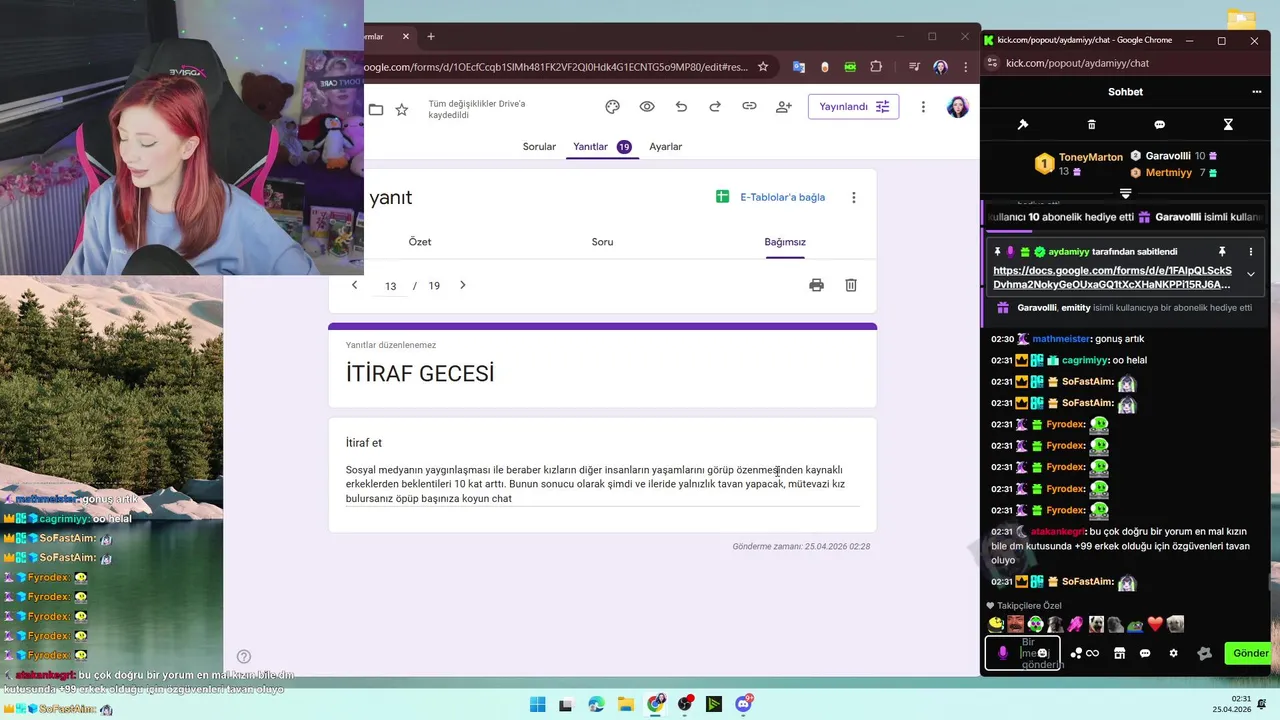Open Kick chat settings gear icon
The width and height of the screenshot is (1280, 720).
[1173, 653]
